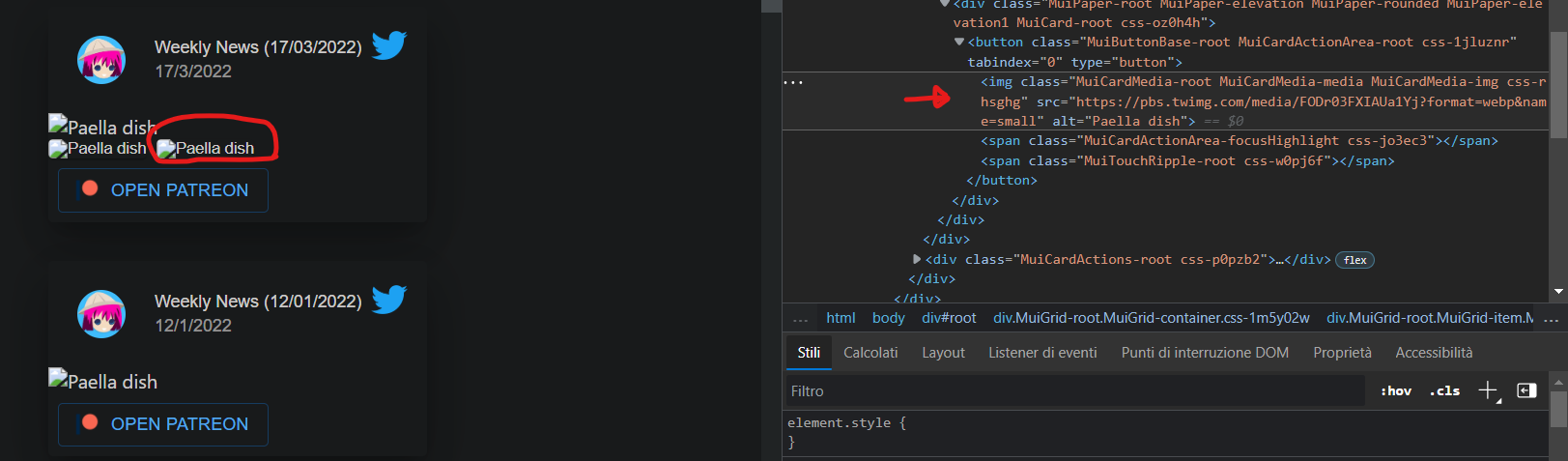
Task: Toggle the .cls element classes panel
Action: pyautogui.click(x=1445, y=390)
